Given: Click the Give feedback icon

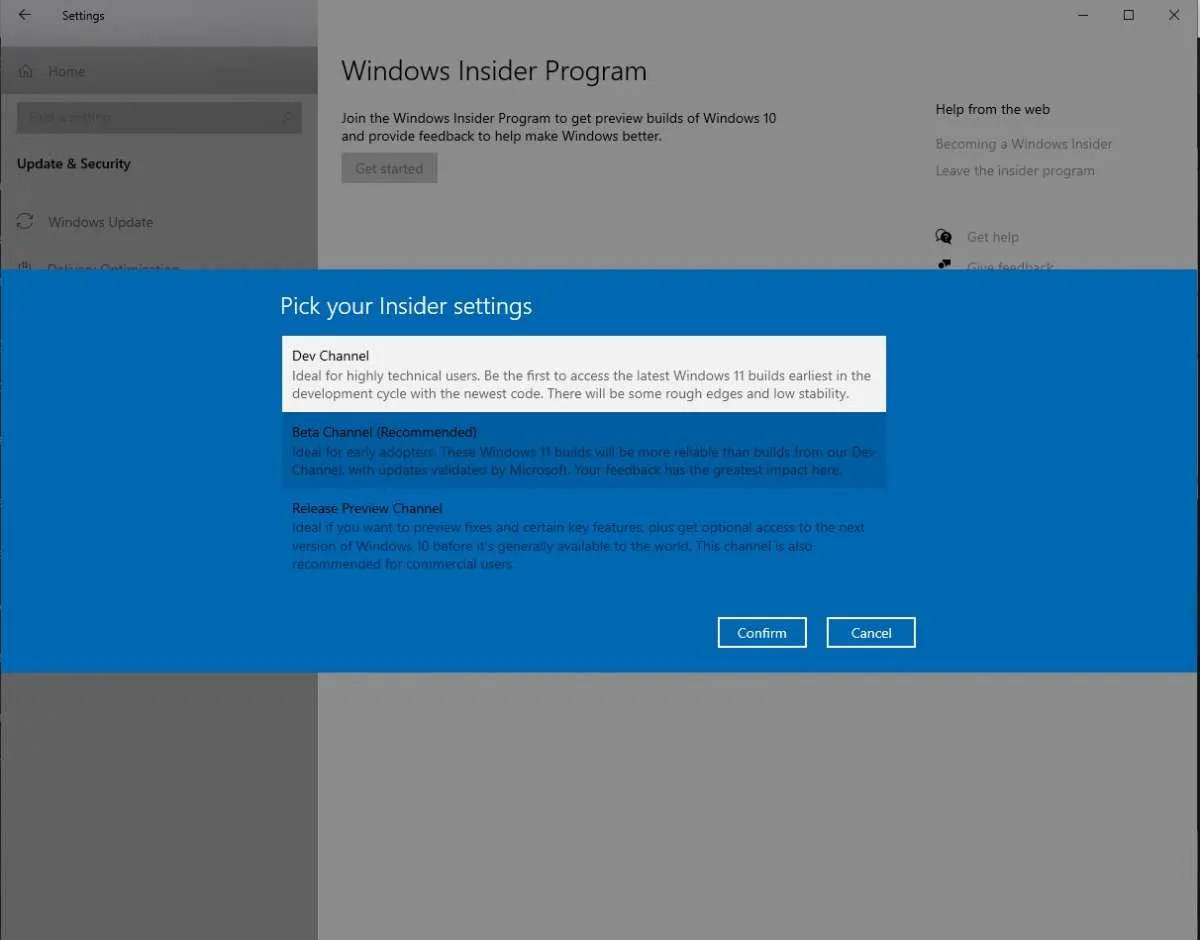Looking at the screenshot, I should point(943,266).
